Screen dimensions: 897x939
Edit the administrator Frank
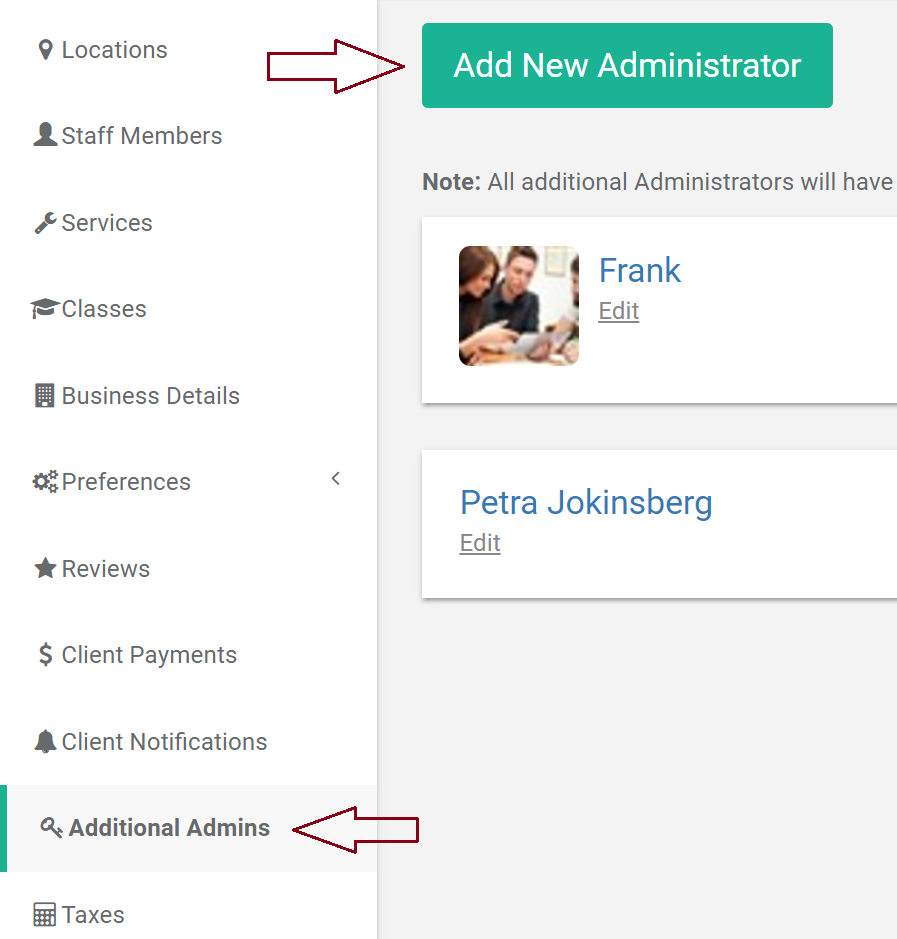pyautogui.click(x=617, y=311)
